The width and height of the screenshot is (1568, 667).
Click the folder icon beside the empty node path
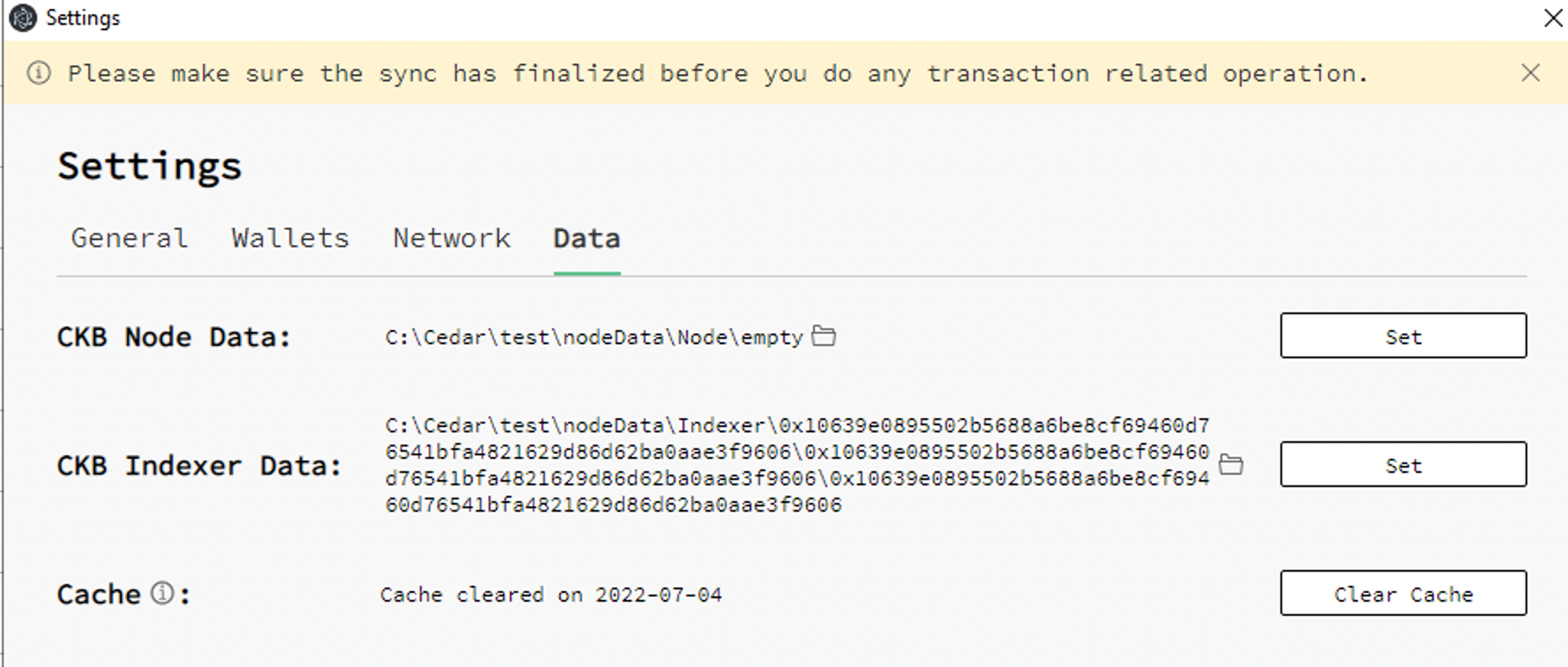pos(826,336)
